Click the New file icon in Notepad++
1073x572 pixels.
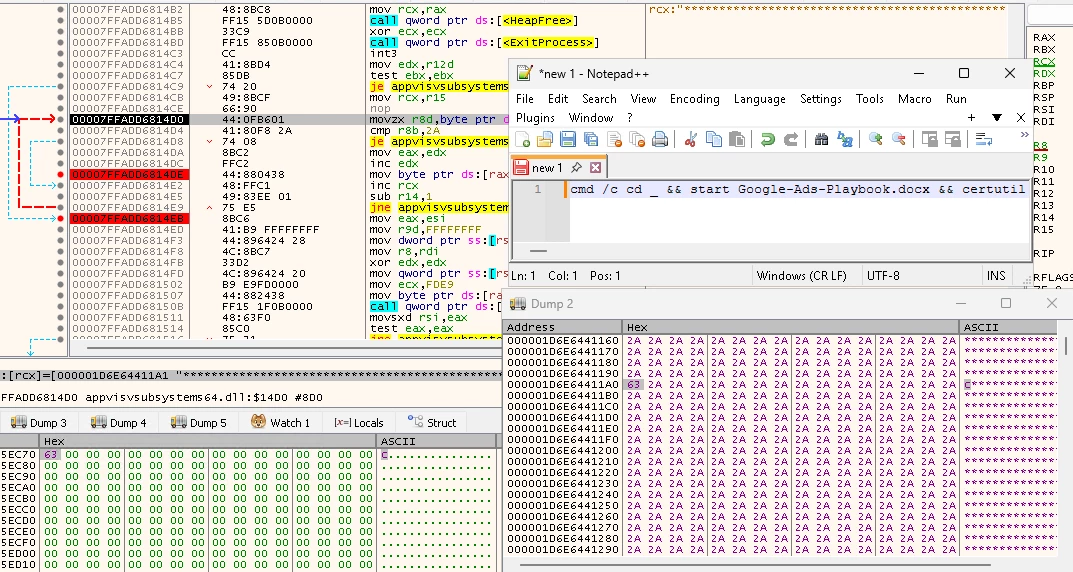click(x=523, y=140)
